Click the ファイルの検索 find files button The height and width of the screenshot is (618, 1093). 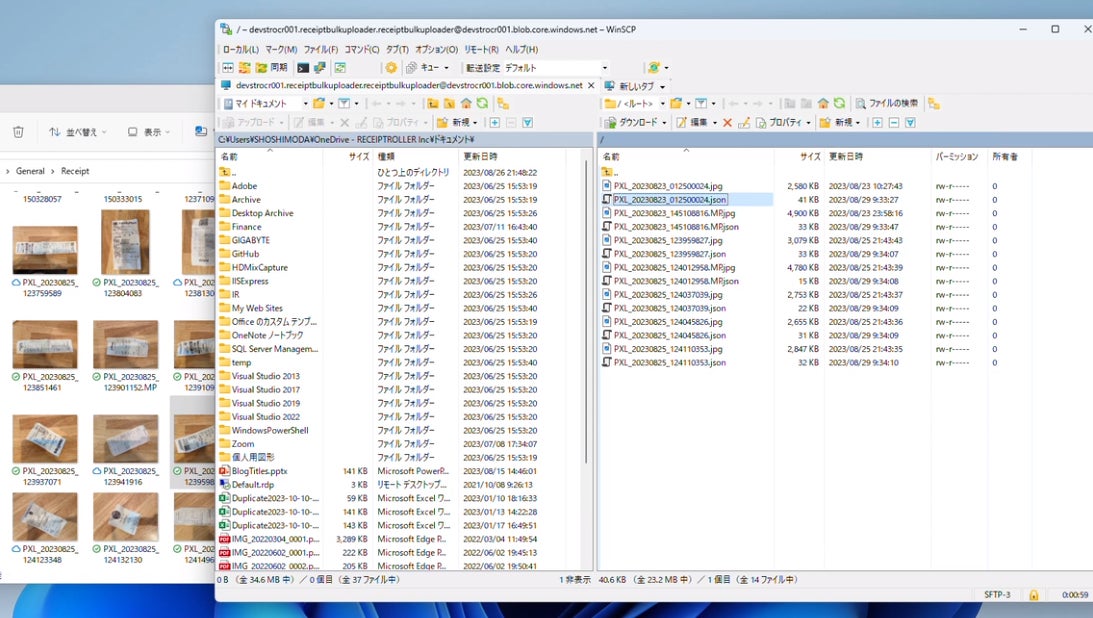pyautogui.click(x=885, y=103)
